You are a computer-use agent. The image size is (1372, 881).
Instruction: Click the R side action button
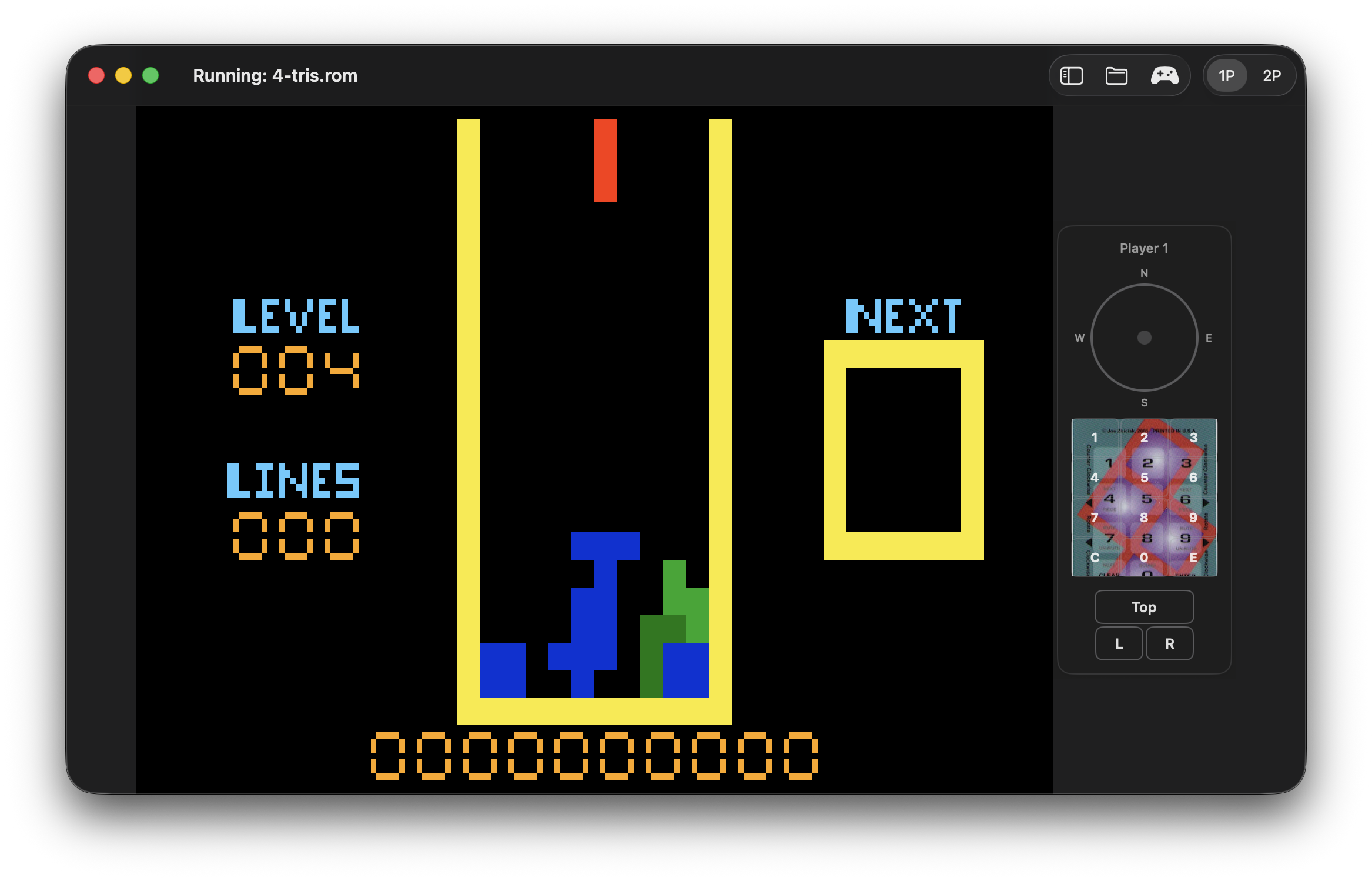pos(1169,643)
